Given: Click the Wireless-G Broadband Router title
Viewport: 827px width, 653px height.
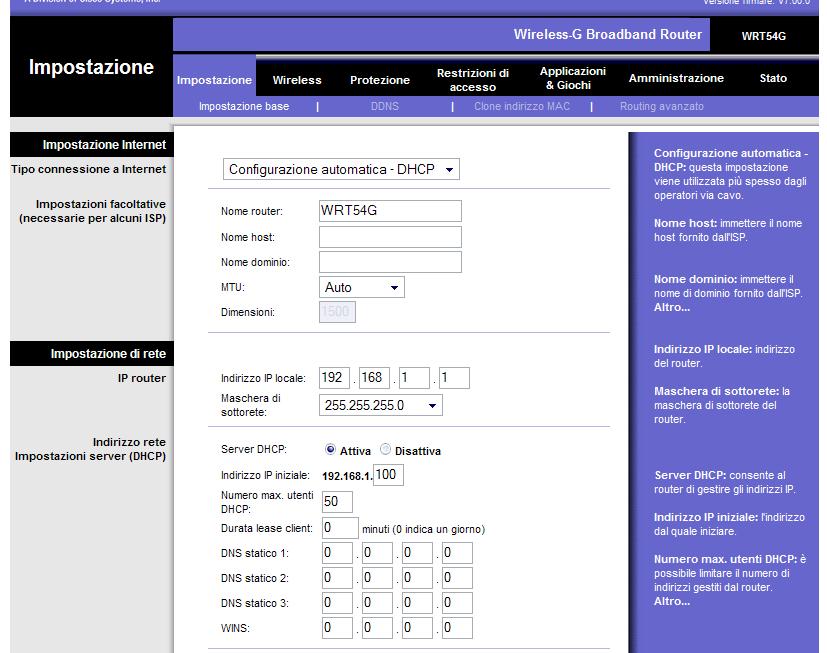Looking at the screenshot, I should (x=608, y=34).
